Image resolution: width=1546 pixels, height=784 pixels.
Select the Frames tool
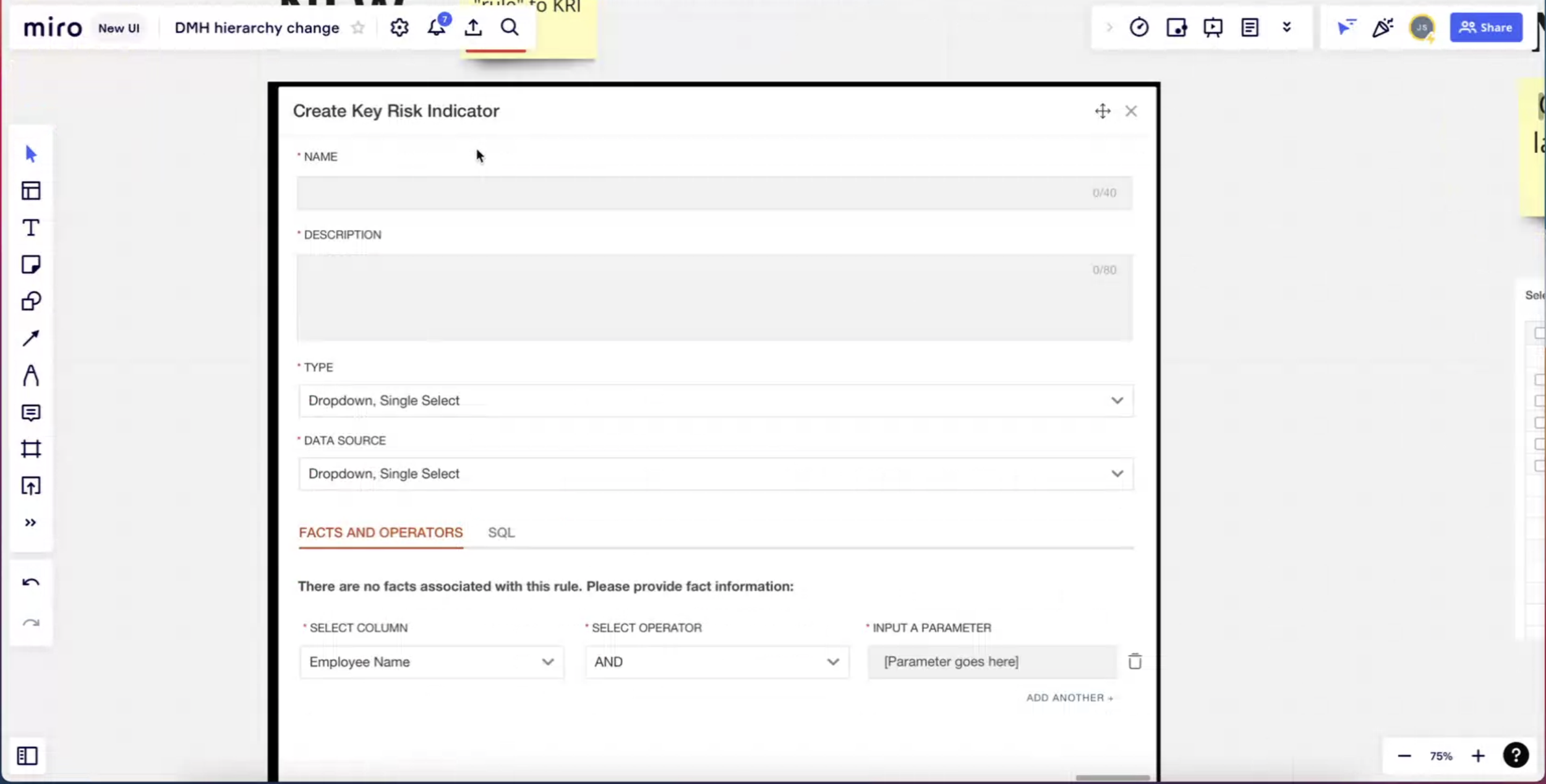pyautogui.click(x=31, y=449)
